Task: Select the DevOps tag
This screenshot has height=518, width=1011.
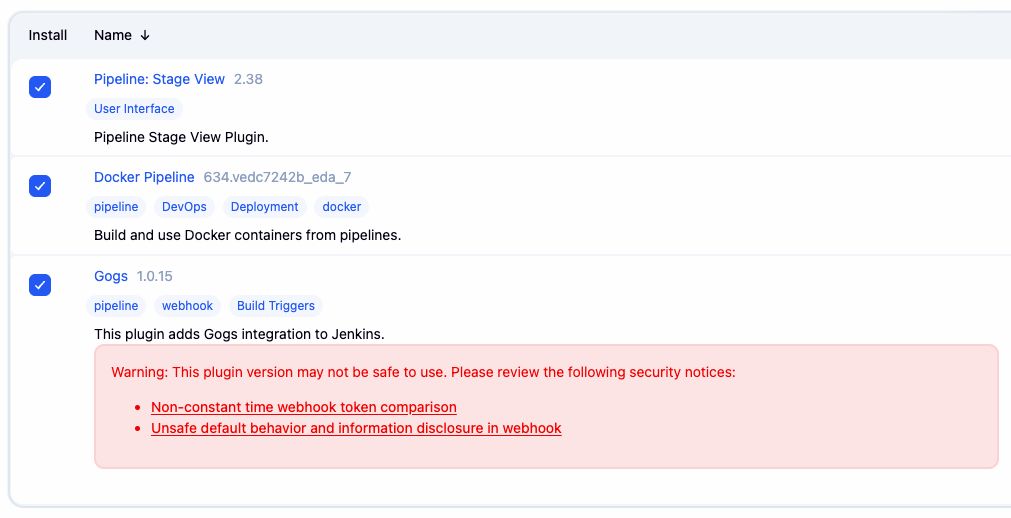Action: click(184, 207)
